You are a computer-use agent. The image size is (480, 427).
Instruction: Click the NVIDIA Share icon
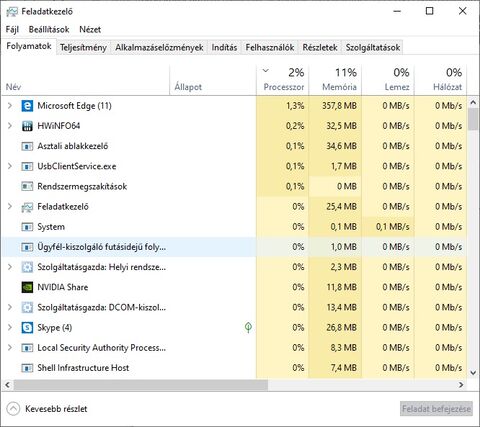[x=27, y=287]
